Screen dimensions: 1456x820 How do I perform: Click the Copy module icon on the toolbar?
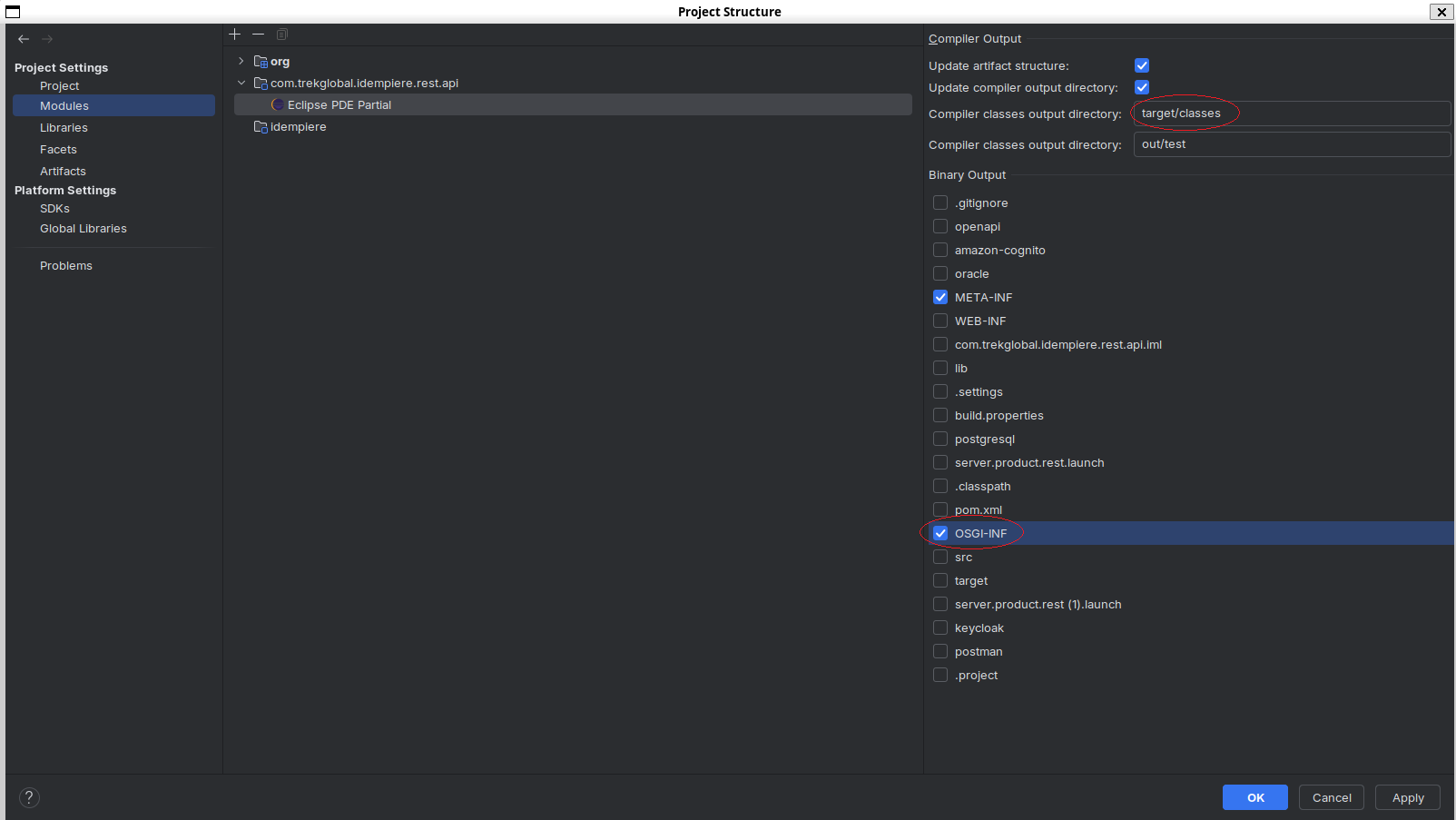(x=281, y=34)
